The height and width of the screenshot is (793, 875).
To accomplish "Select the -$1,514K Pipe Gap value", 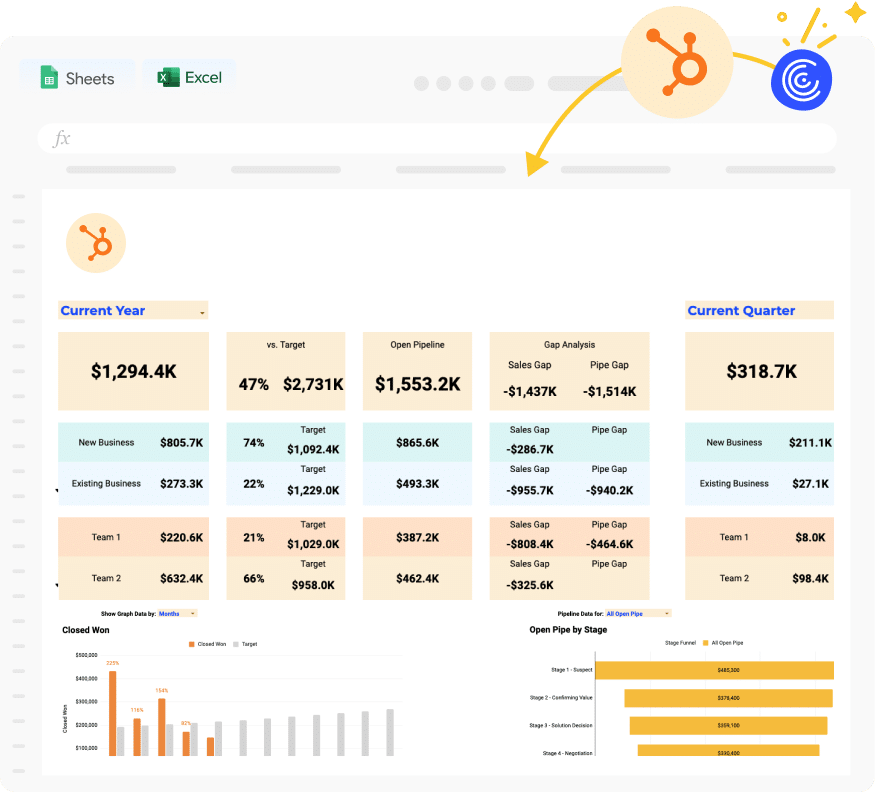I will pos(609,391).
